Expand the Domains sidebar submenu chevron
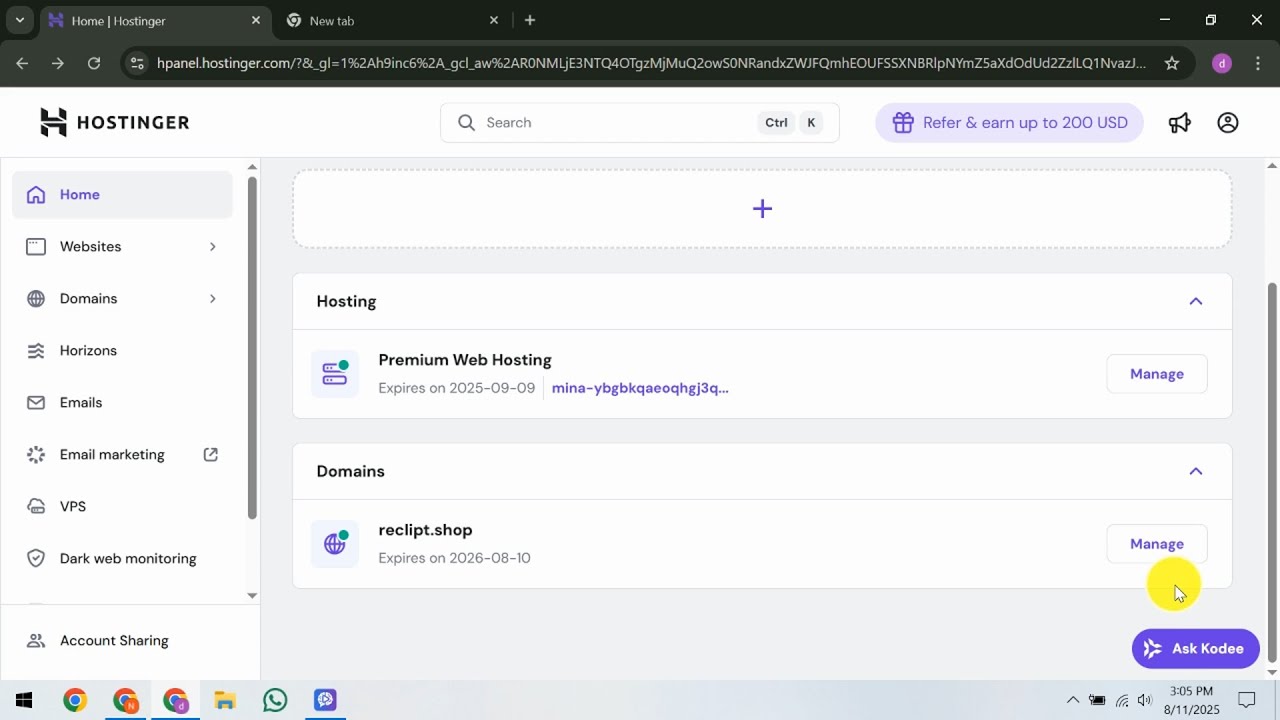Viewport: 1280px width, 720px height. tap(212, 299)
